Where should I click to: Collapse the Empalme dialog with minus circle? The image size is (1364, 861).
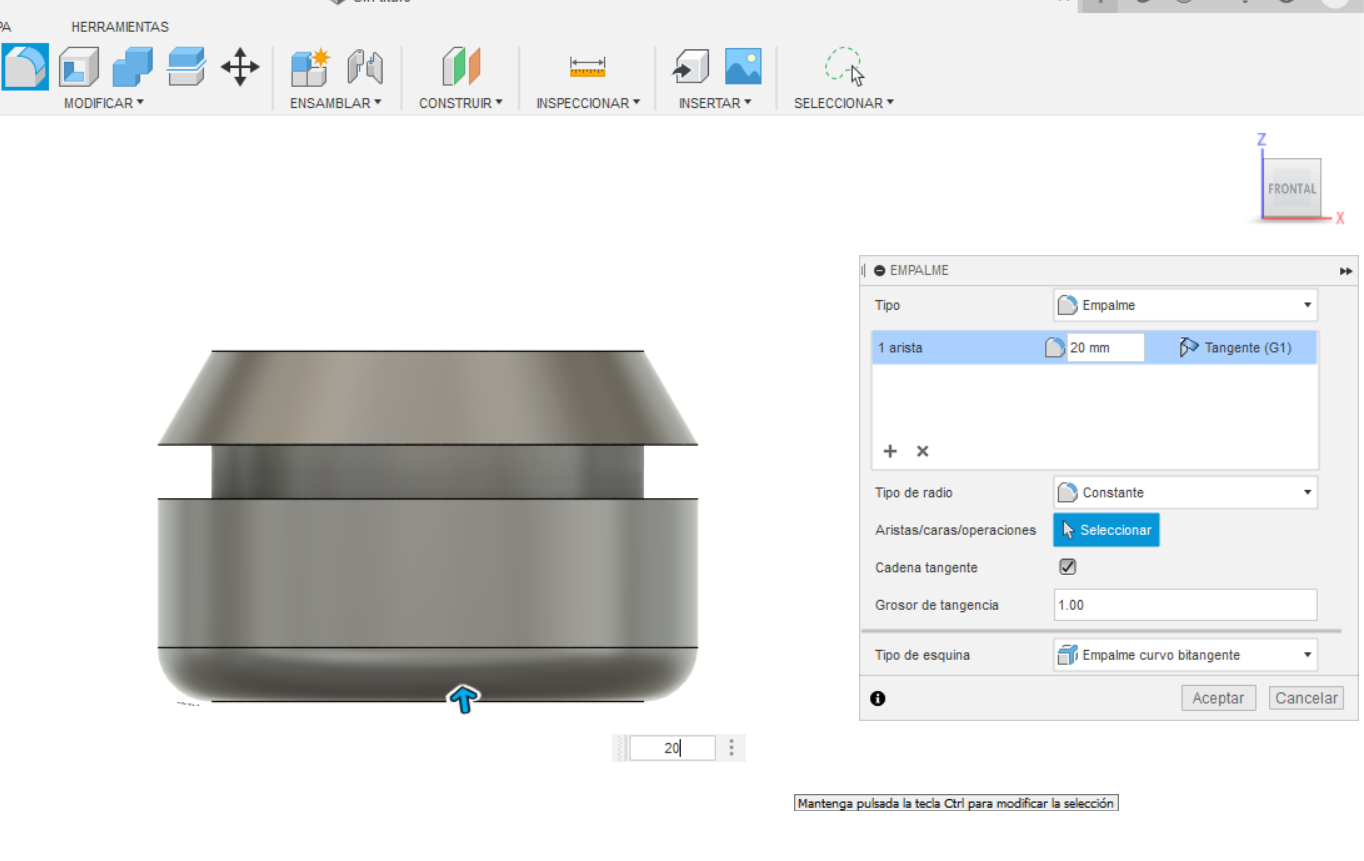(x=880, y=270)
